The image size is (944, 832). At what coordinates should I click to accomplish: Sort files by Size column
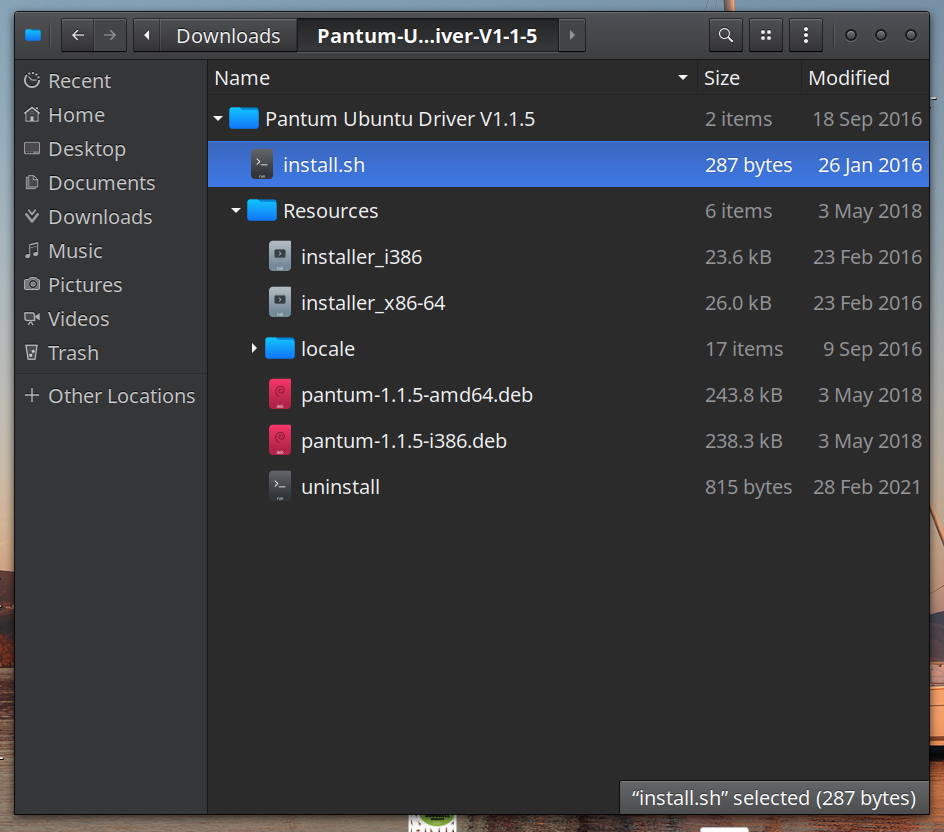[x=721, y=78]
